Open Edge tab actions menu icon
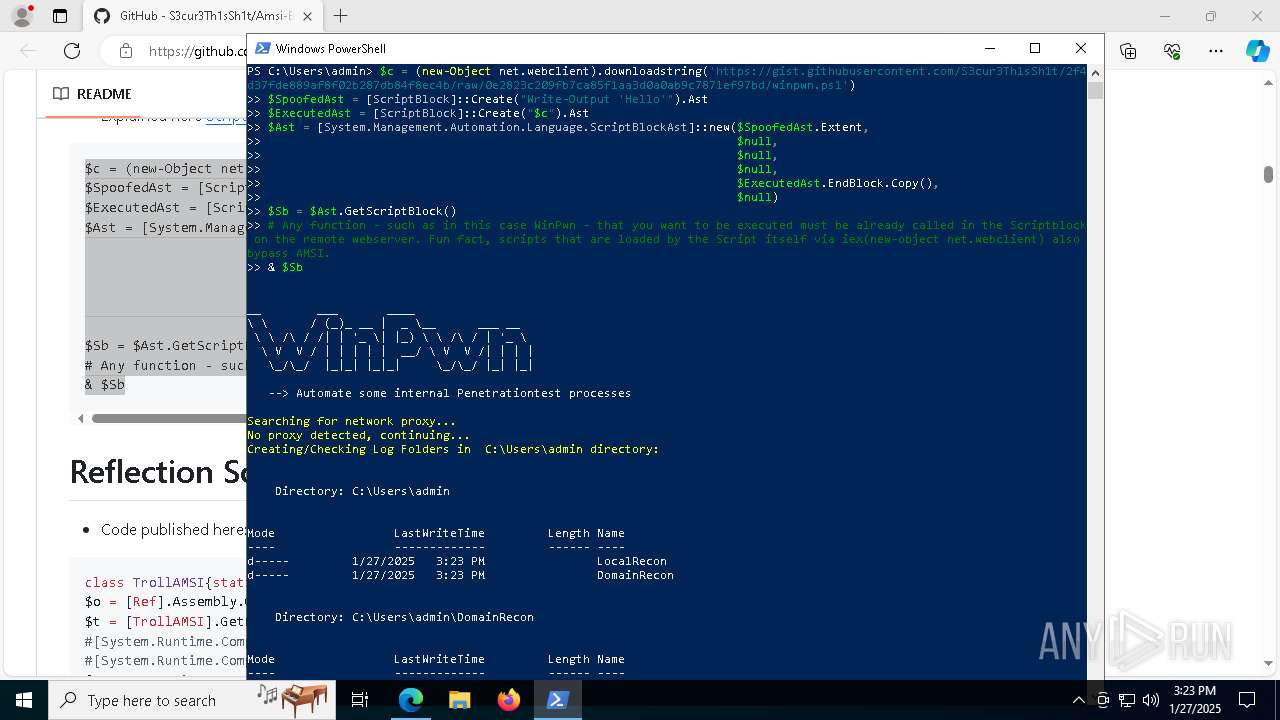 click(60, 16)
